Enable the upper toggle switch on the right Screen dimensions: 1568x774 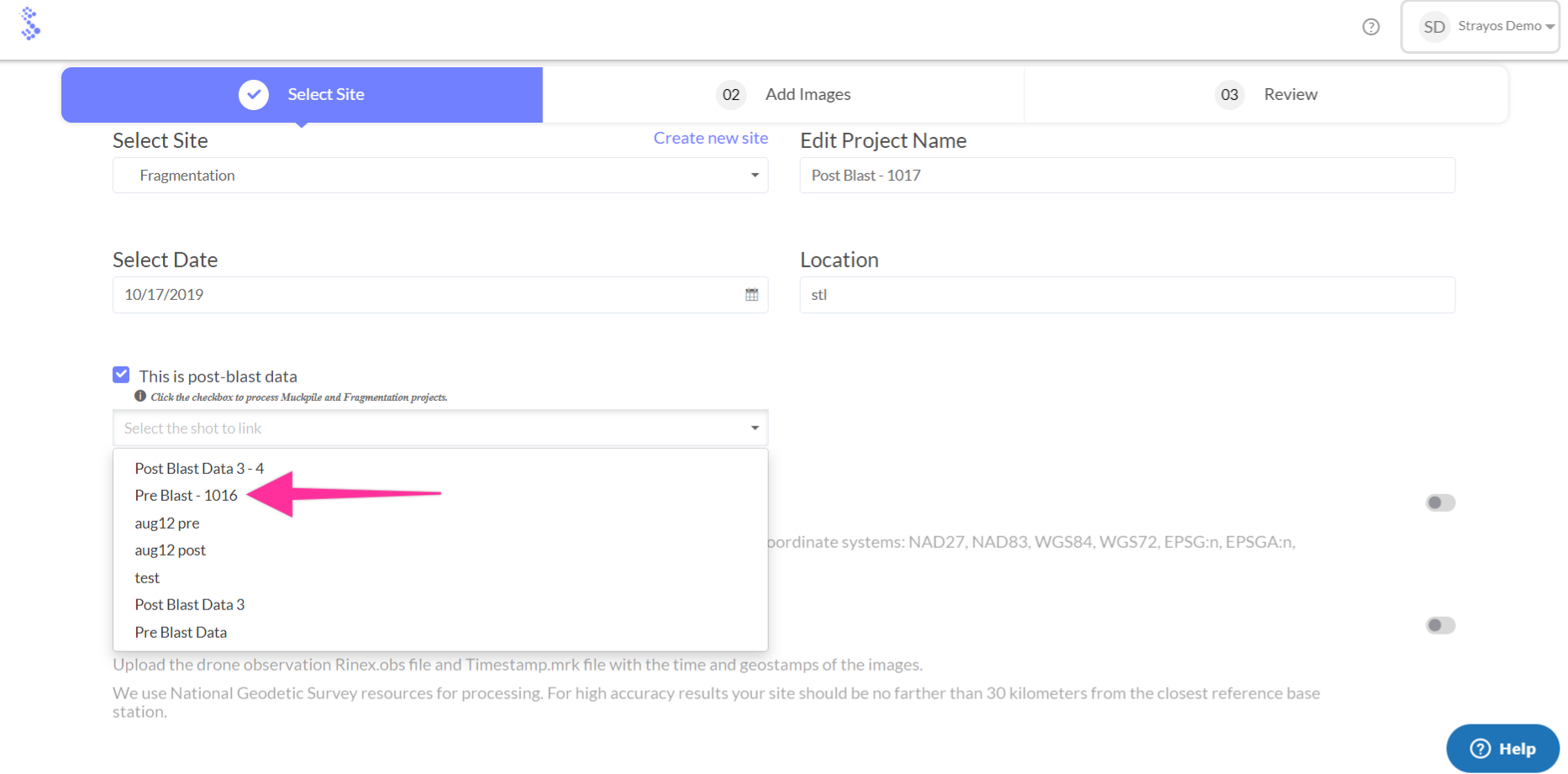point(1439,503)
